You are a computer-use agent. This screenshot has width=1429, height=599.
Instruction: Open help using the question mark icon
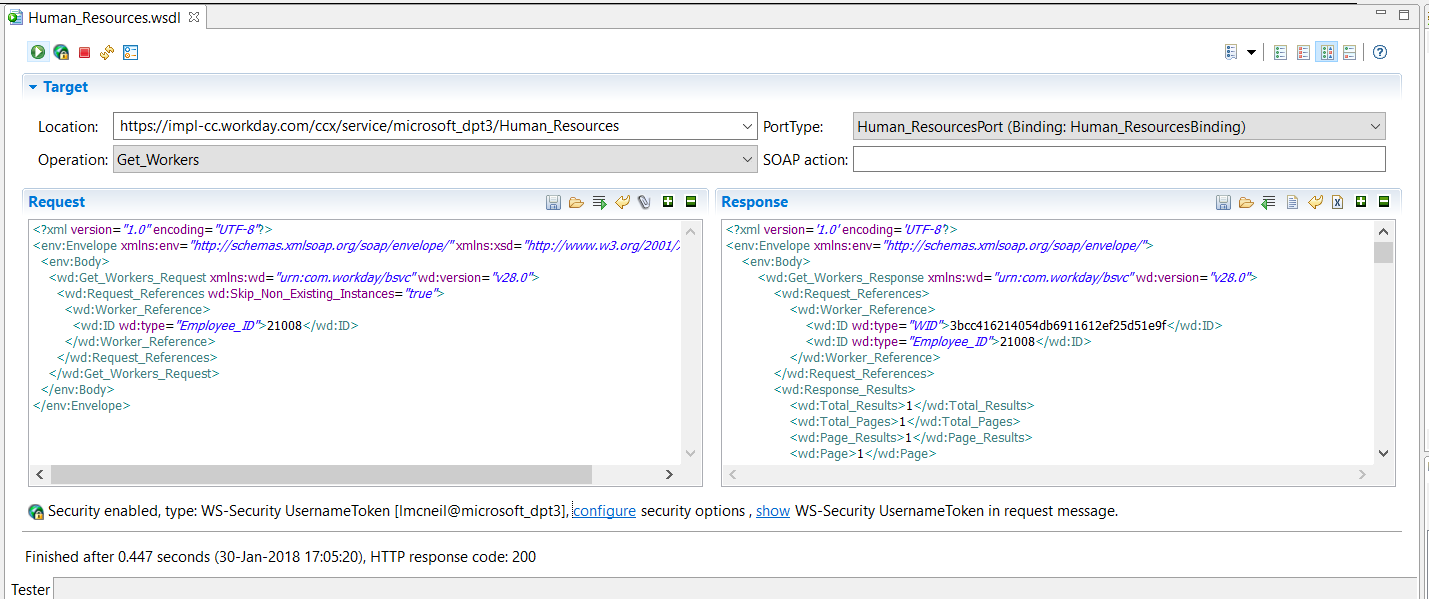(1380, 52)
